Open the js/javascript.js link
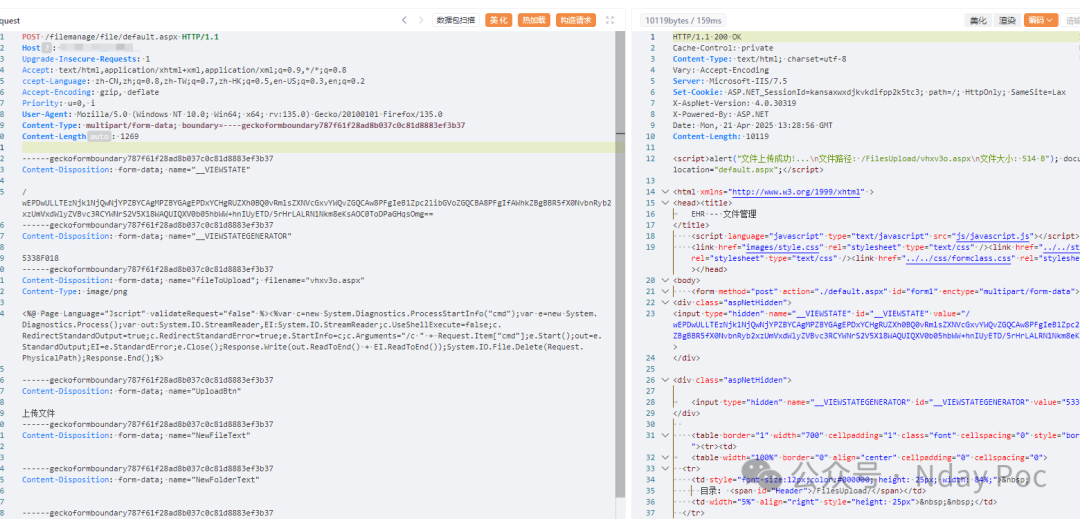Image resolution: width=1080 pixels, height=519 pixels. tap(991, 236)
